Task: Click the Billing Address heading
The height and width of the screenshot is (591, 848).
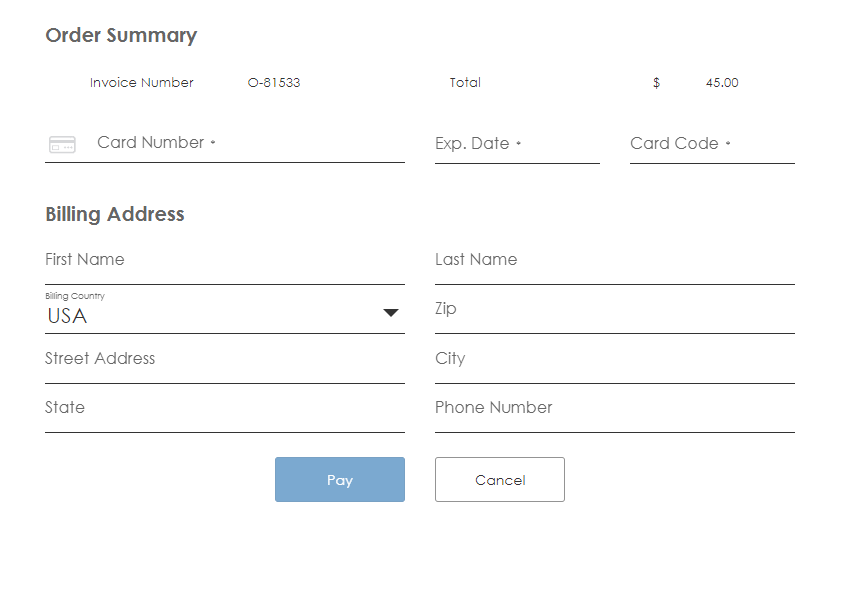Action: pos(115,215)
